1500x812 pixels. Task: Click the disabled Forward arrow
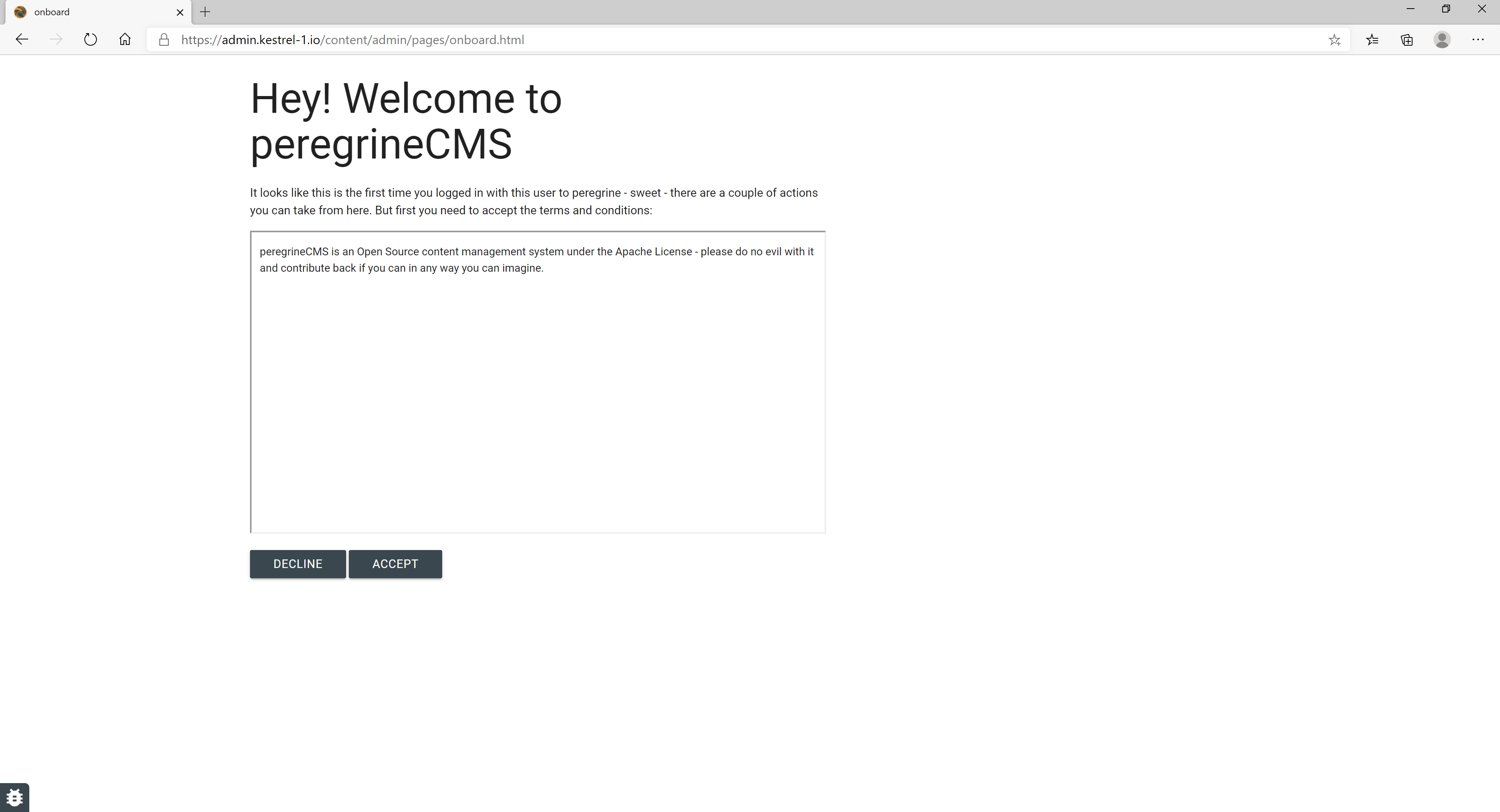click(56, 39)
